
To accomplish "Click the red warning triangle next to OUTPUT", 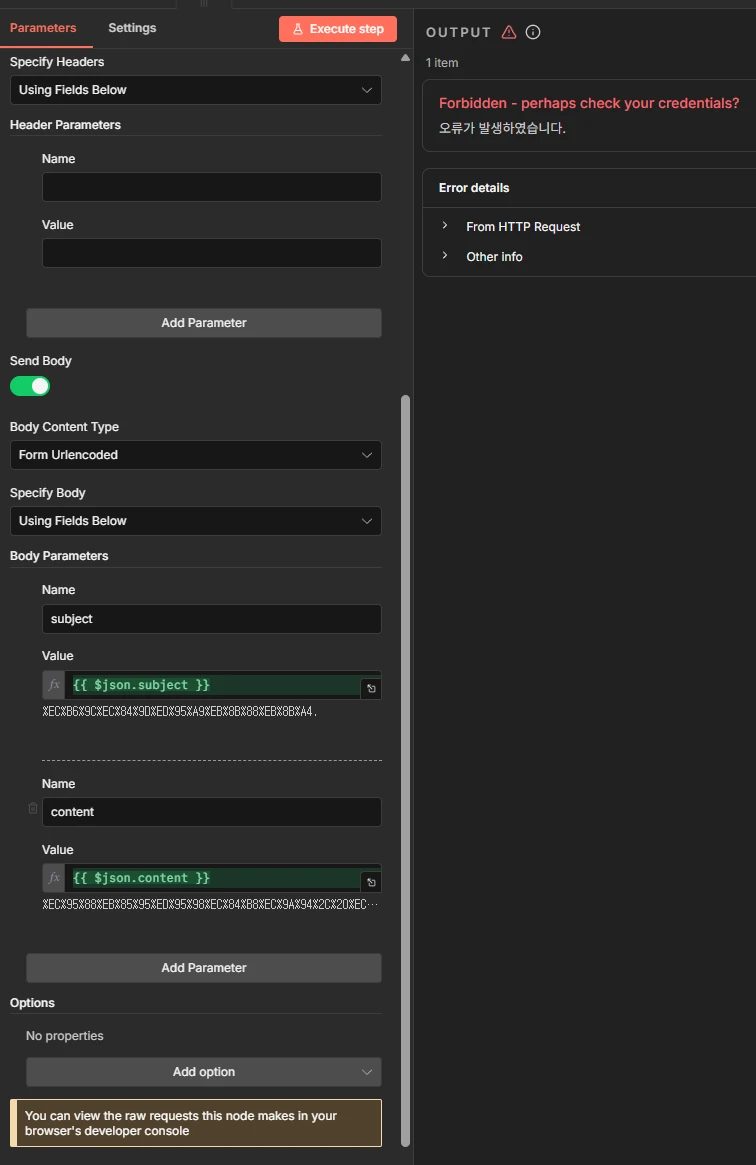I will point(509,32).
